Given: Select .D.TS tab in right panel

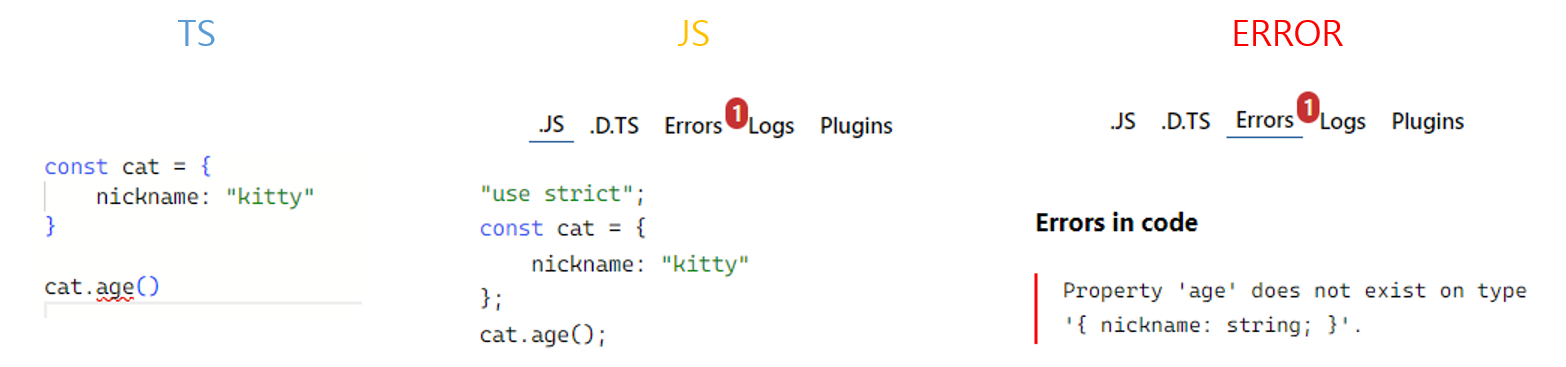Looking at the screenshot, I should click(1186, 122).
